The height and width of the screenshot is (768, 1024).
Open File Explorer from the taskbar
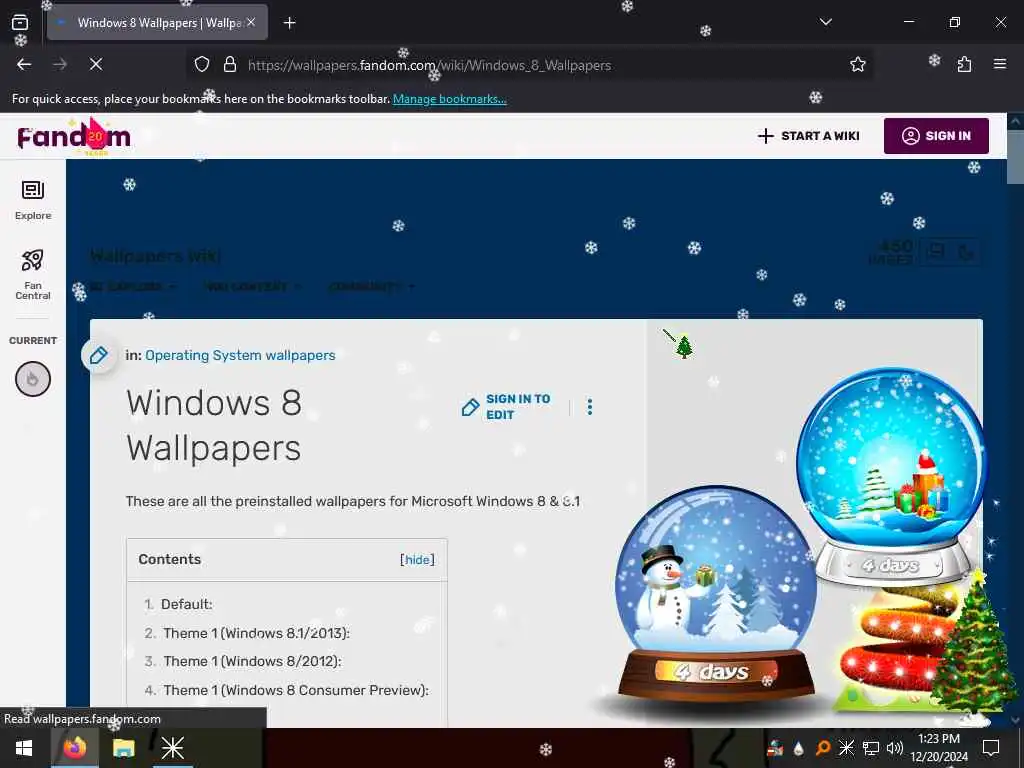coord(123,748)
